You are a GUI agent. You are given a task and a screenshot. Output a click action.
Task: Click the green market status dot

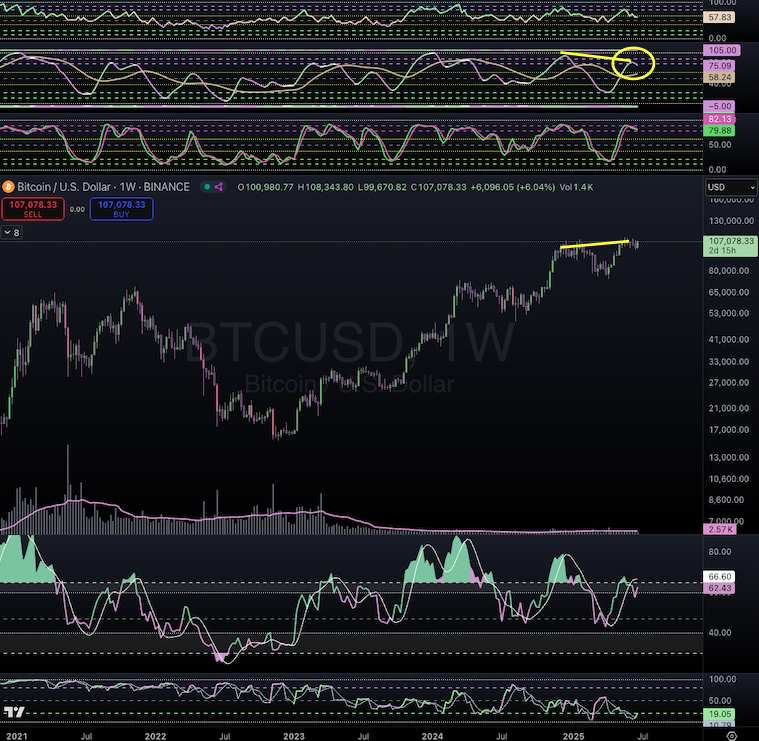coord(207,187)
